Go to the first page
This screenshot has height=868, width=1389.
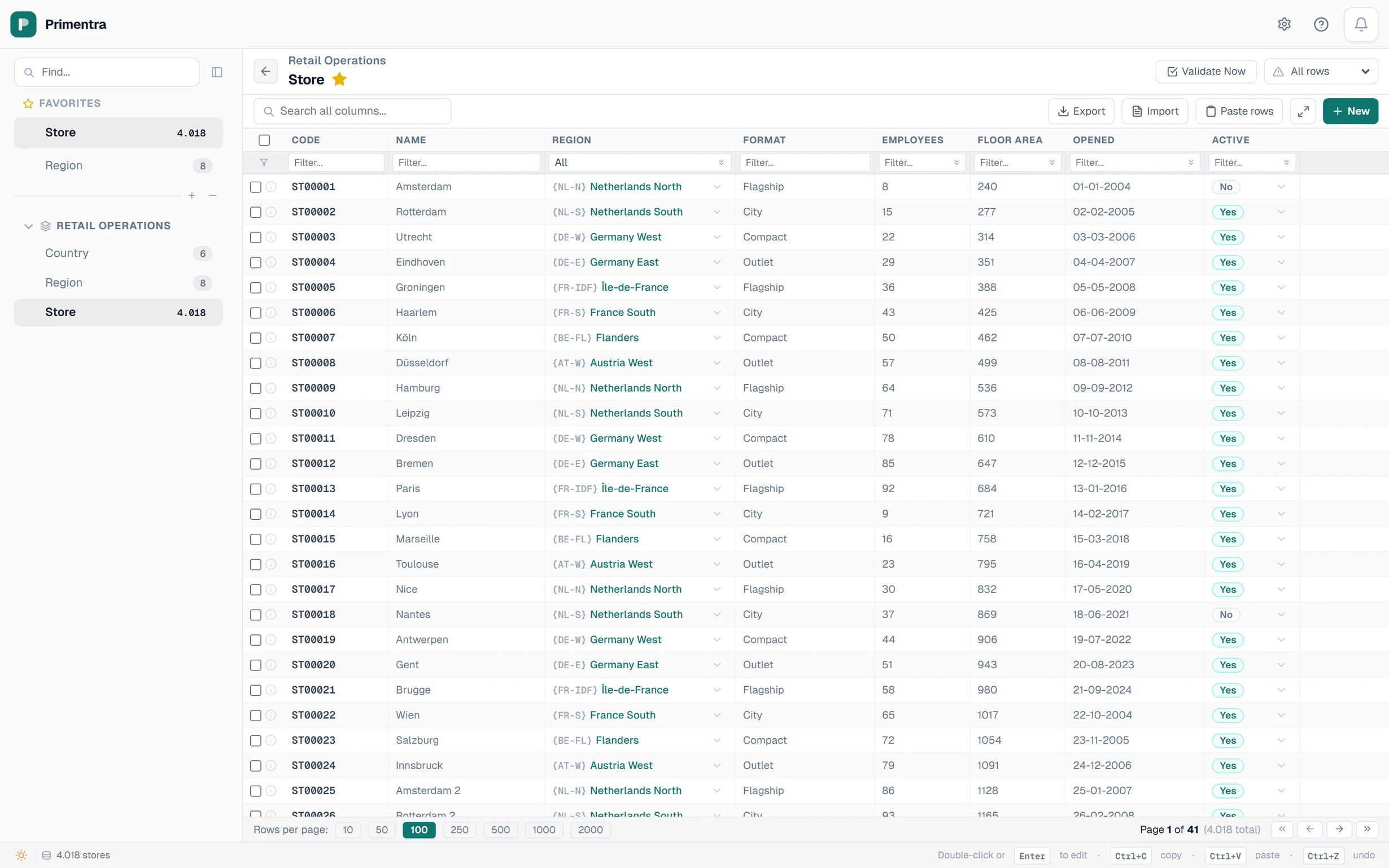click(1282, 829)
